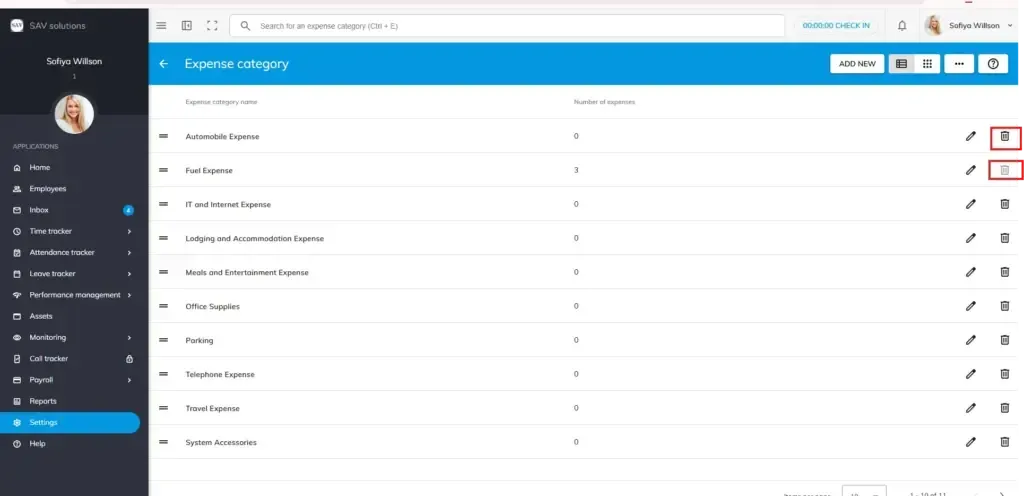
Task: Edit the Office Supplies category
Action: click(971, 306)
